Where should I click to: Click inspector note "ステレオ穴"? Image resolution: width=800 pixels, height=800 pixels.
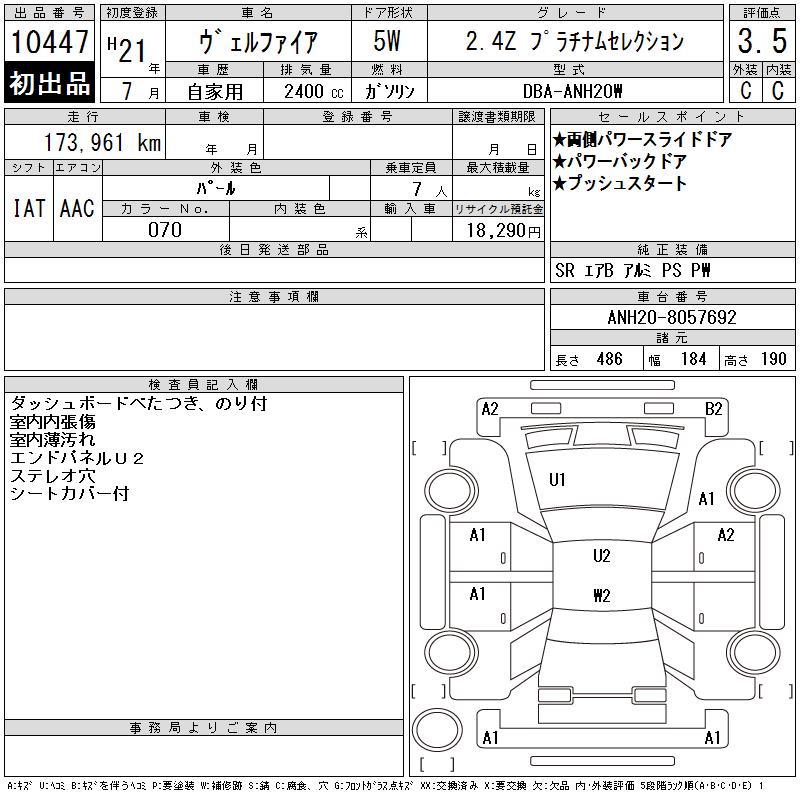(x=53, y=476)
